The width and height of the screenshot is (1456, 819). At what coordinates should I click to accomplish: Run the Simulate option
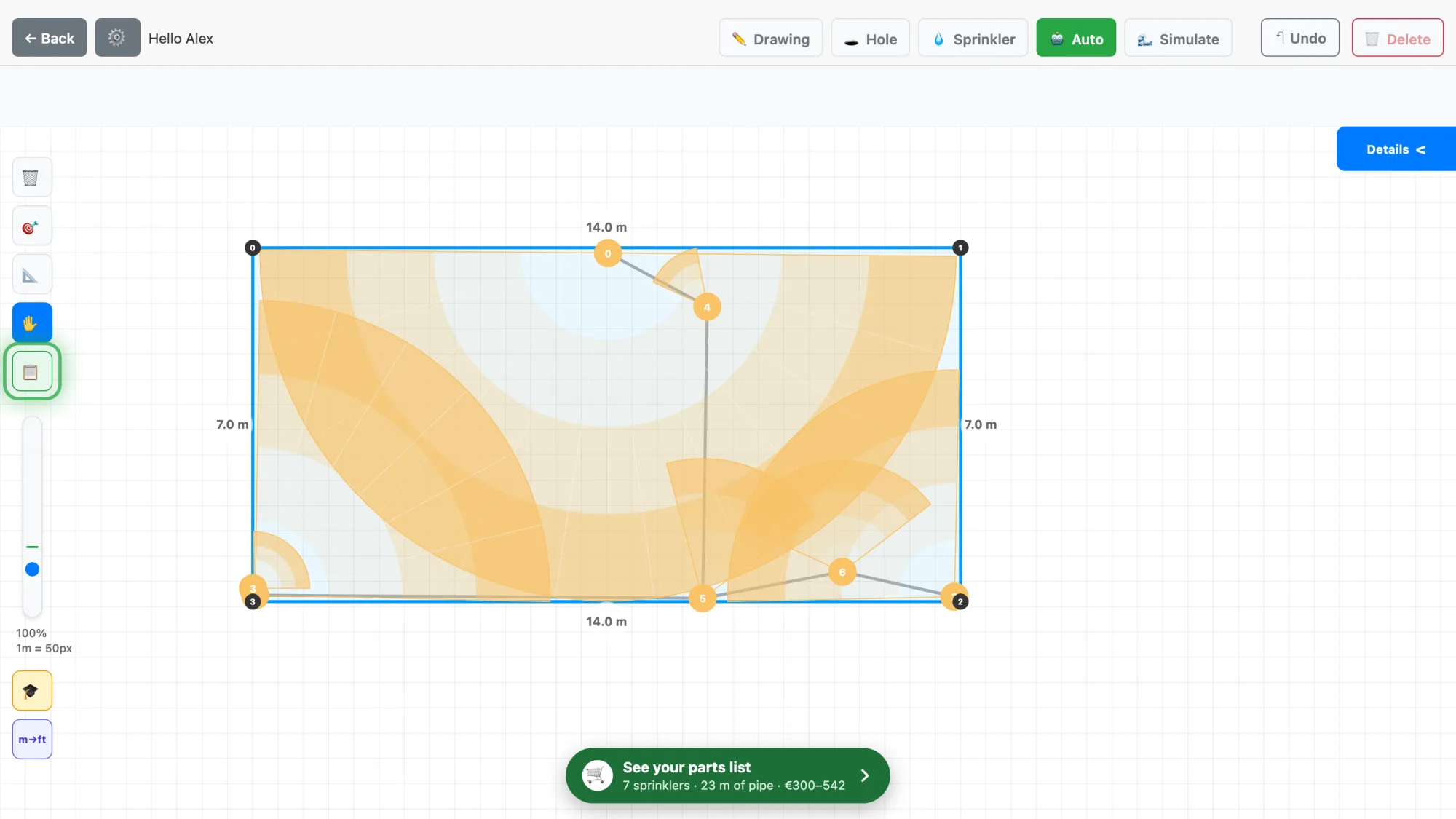pyautogui.click(x=1178, y=39)
